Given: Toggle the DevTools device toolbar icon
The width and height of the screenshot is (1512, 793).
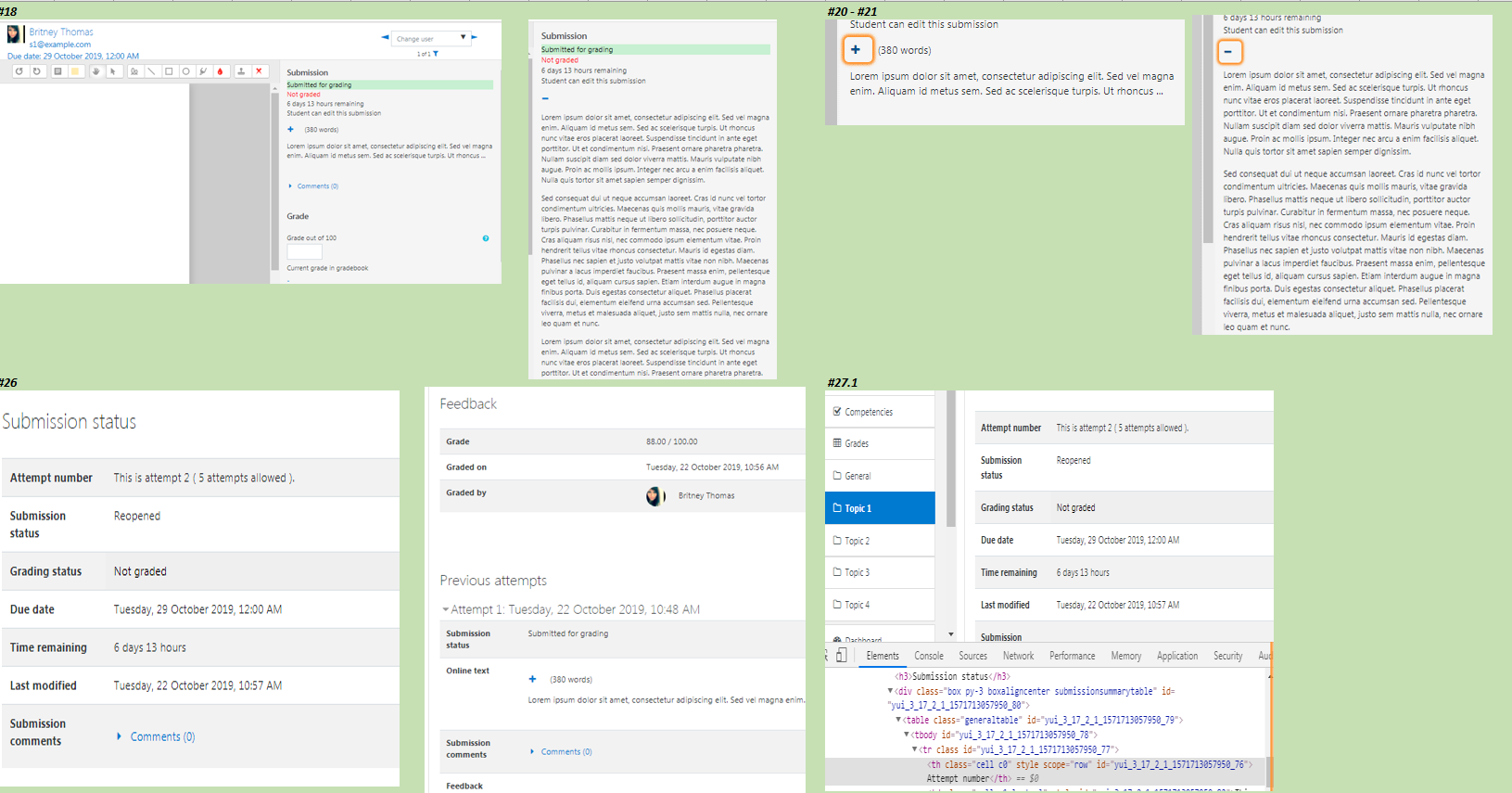Looking at the screenshot, I should tap(842, 656).
